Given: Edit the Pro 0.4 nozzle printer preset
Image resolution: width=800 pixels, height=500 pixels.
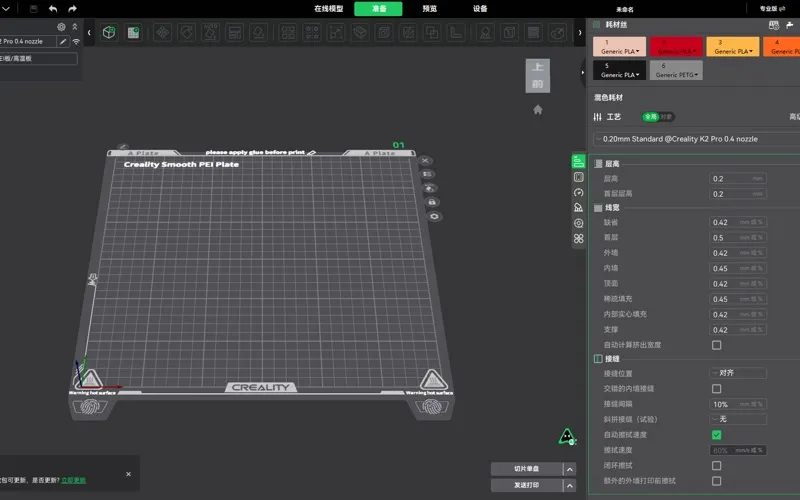Looking at the screenshot, I should tap(63, 41).
